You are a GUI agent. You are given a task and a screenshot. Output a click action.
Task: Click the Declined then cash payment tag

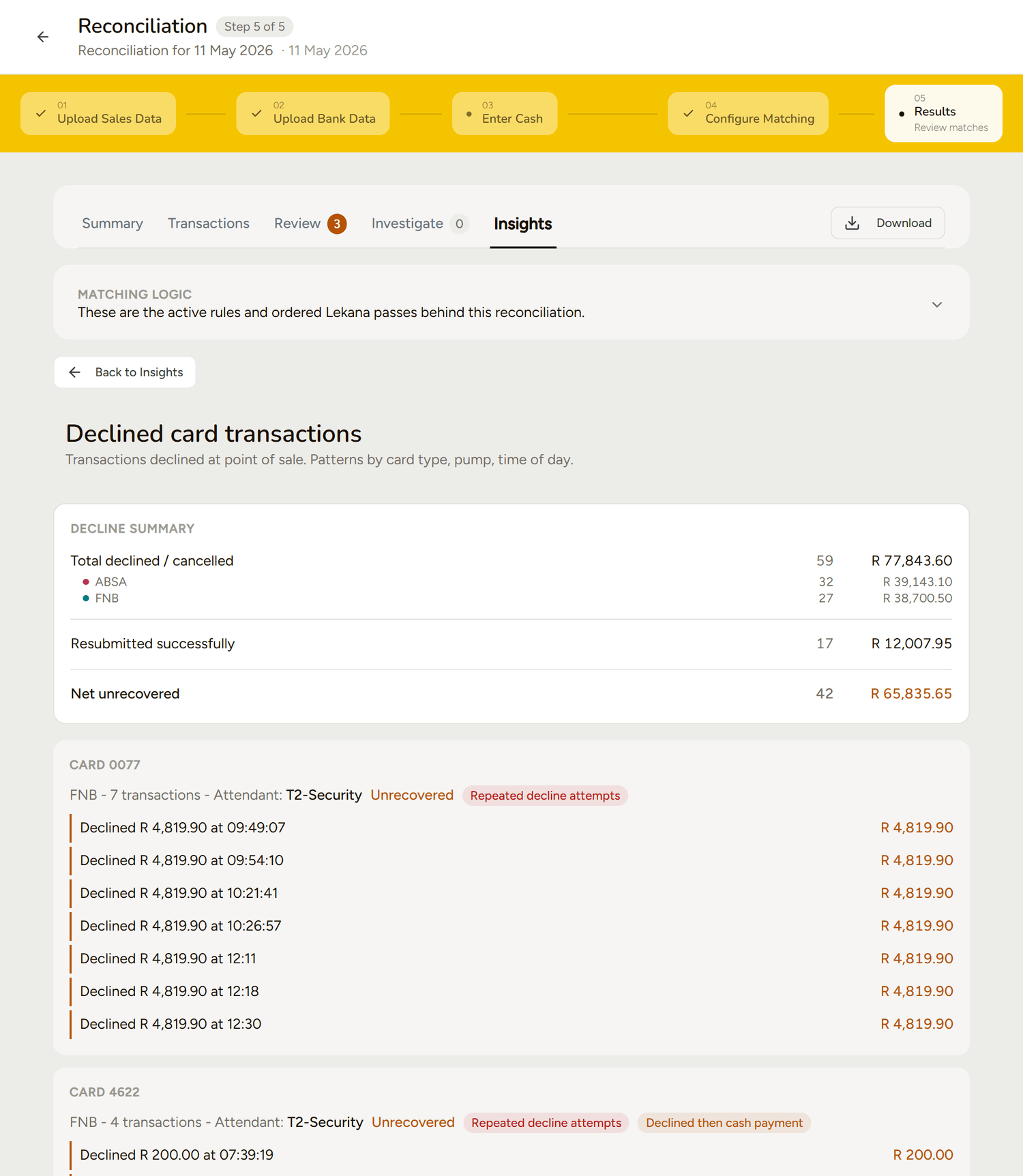tap(724, 1123)
